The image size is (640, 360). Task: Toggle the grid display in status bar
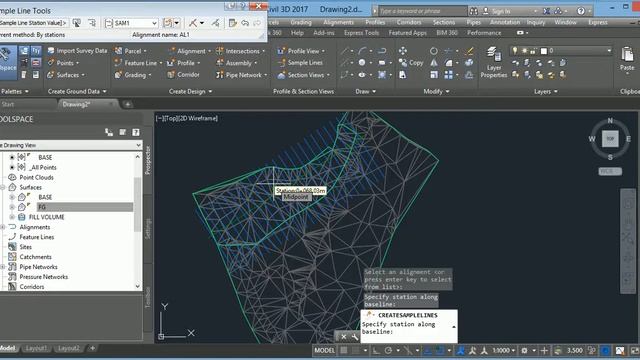pyautogui.click(x=344, y=350)
